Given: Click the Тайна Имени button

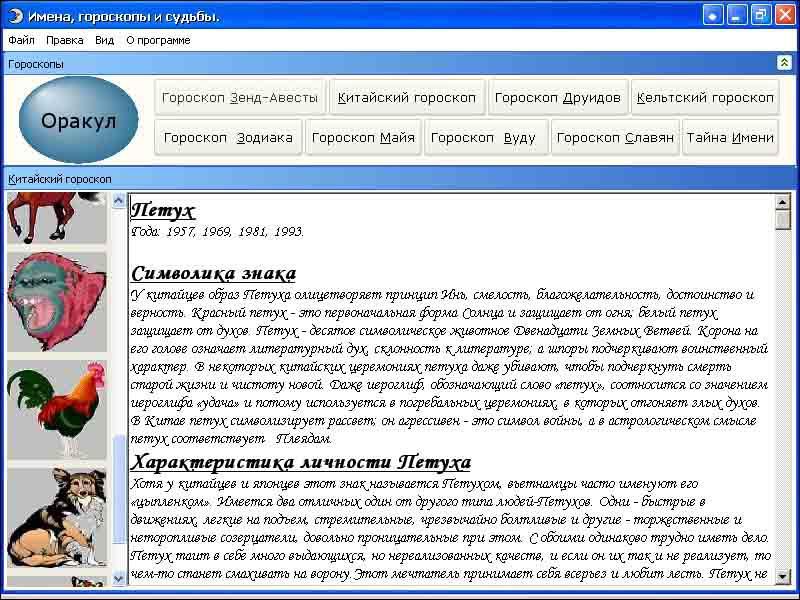Looking at the screenshot, I should click(x=730, y=138).
